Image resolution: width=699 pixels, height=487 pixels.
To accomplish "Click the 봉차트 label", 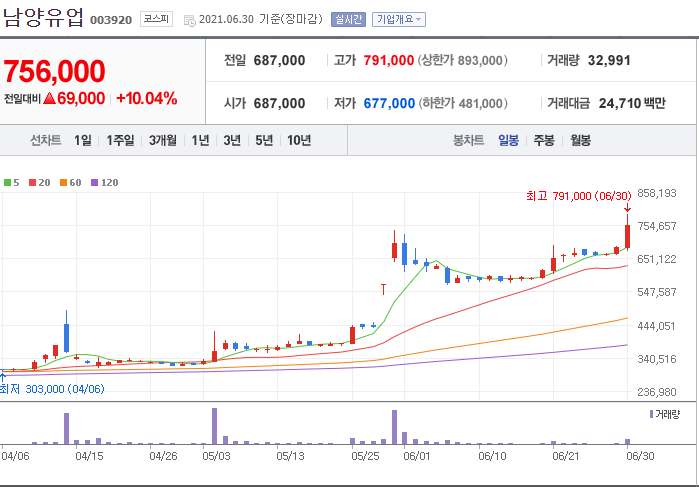I will (468, 140).
